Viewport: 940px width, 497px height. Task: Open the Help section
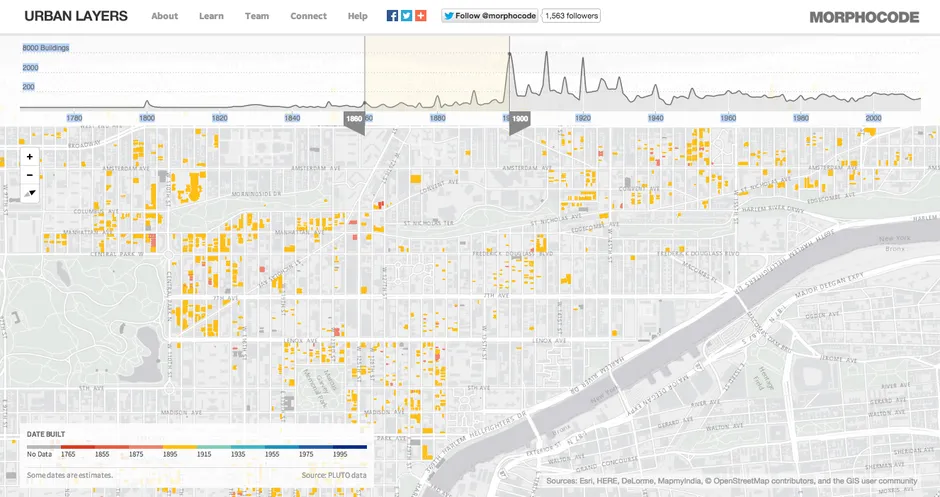pyautogui.click(x=357, y=16)
